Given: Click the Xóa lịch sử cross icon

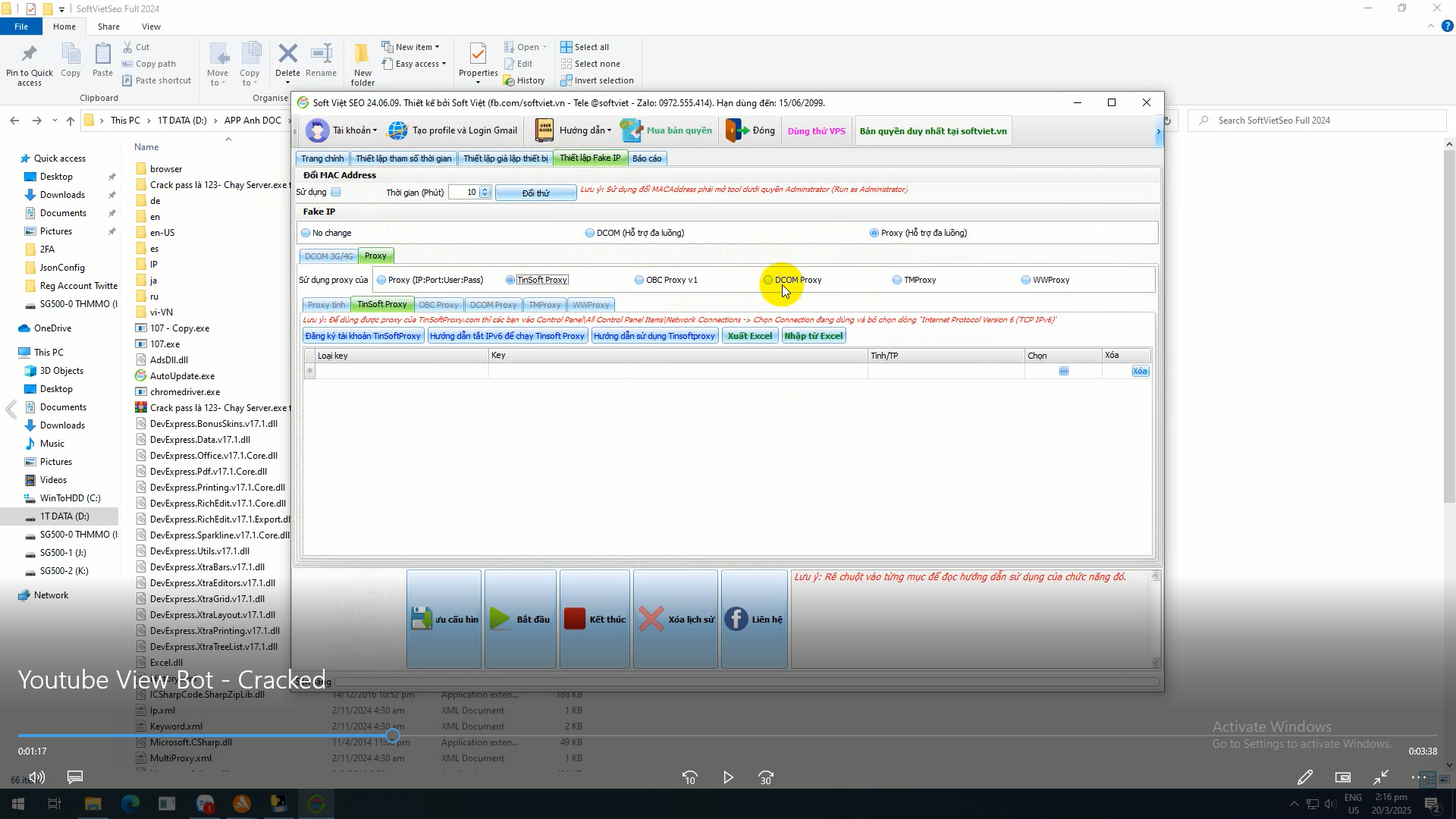Looking at the screenshot, I should pos(651,619).
